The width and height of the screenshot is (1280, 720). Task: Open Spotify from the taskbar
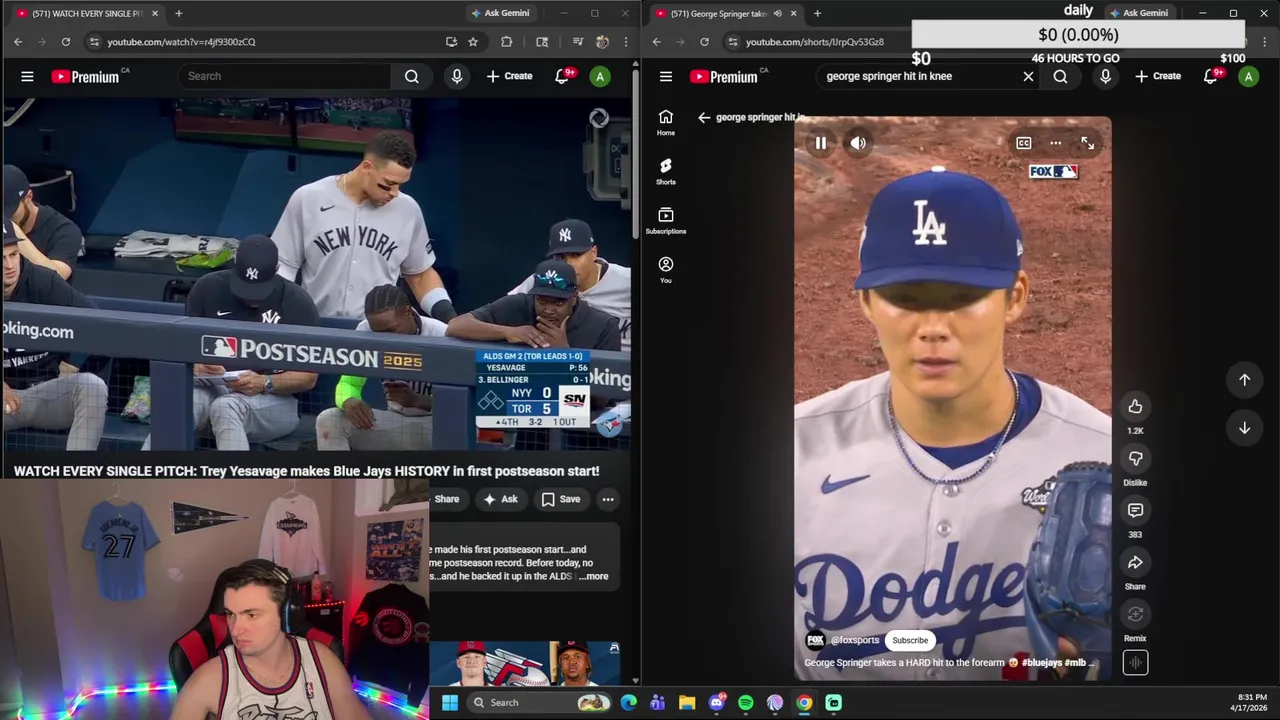745,703
